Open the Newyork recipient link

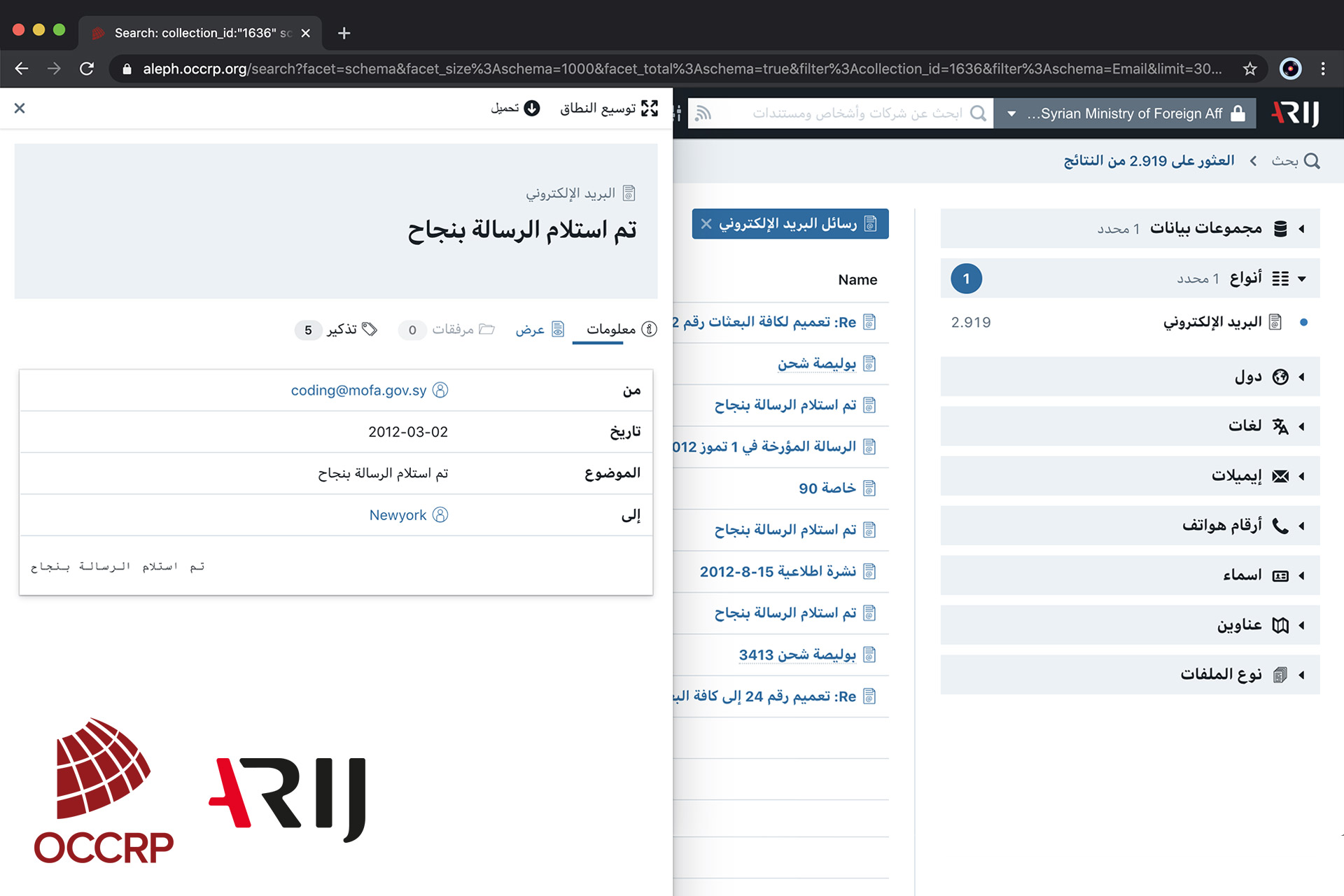tap(398, 515)
